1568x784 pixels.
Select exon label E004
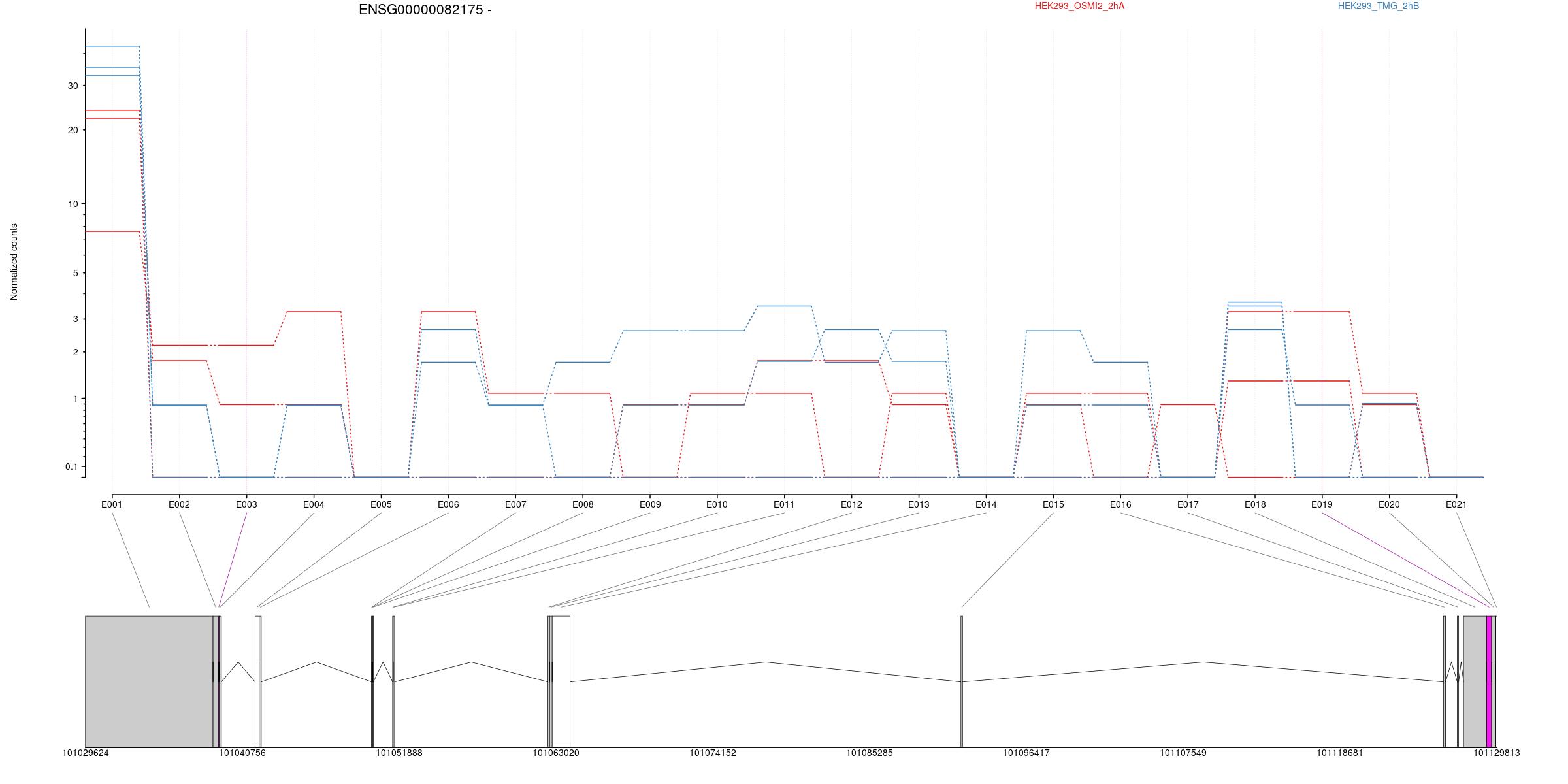[x=314, y=504]
